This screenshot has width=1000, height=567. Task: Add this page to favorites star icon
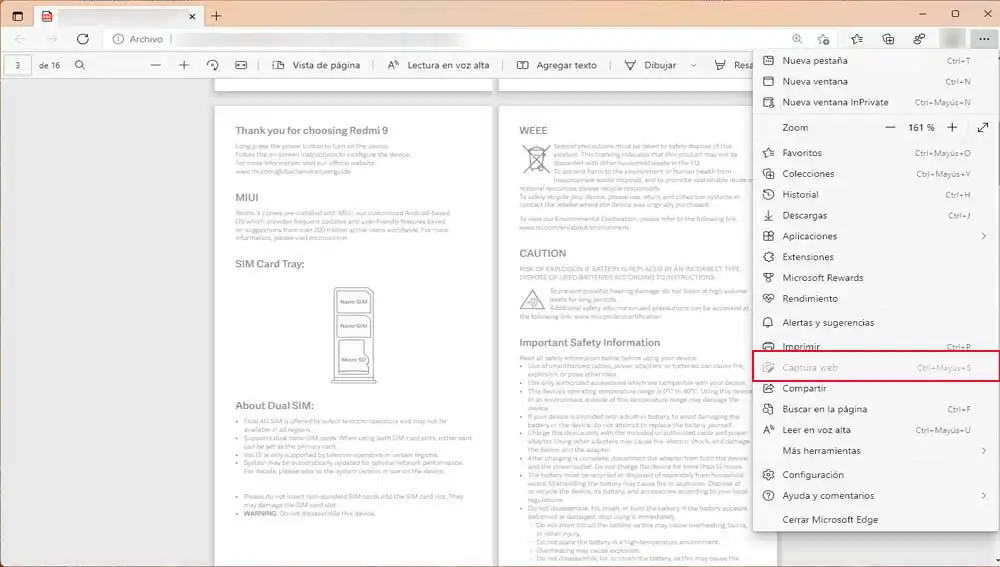coord(823,39)
